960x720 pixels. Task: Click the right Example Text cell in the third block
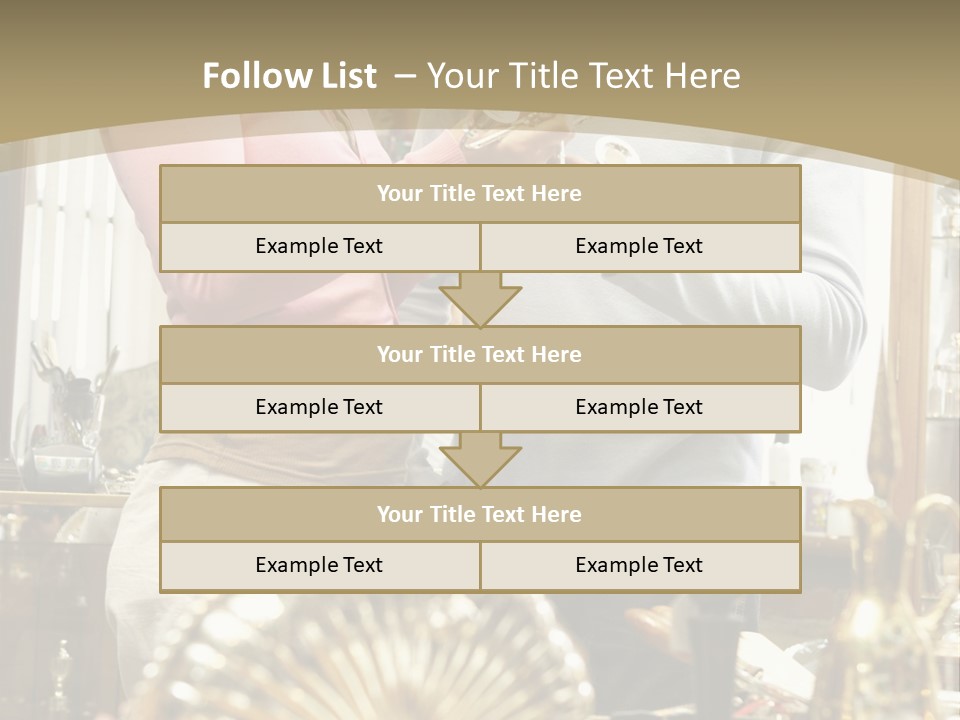click(x=640, y=566)
